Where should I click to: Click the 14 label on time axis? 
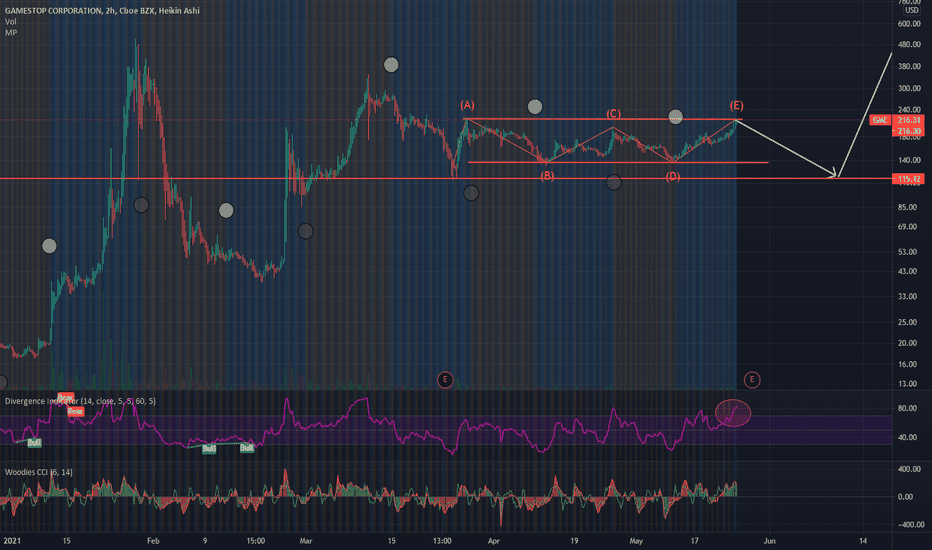click(x=863, y=541)
